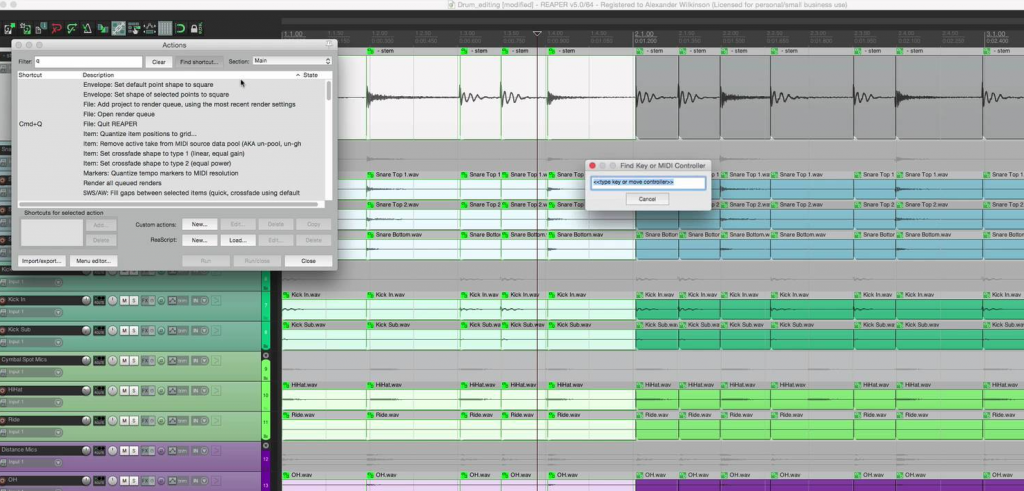1024x491 pixels.
Task: Click the red Undo toolbar icon
Action: pyautogui.click(x=57, y=28)
